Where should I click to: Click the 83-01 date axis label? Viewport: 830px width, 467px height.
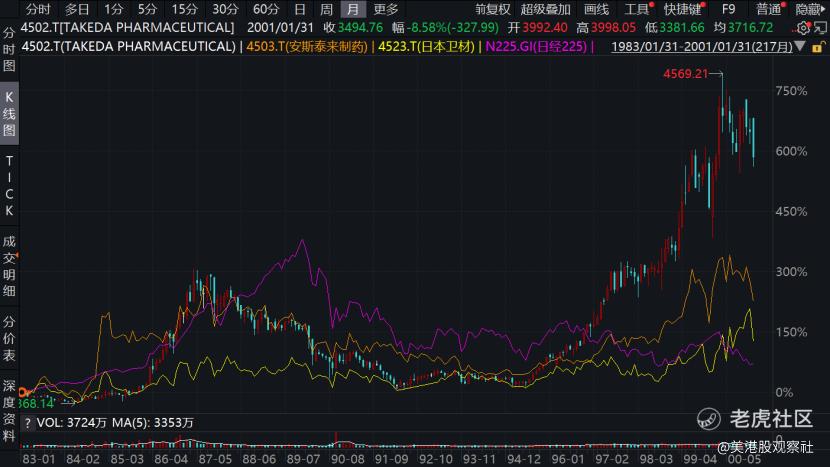pos(38,459)
